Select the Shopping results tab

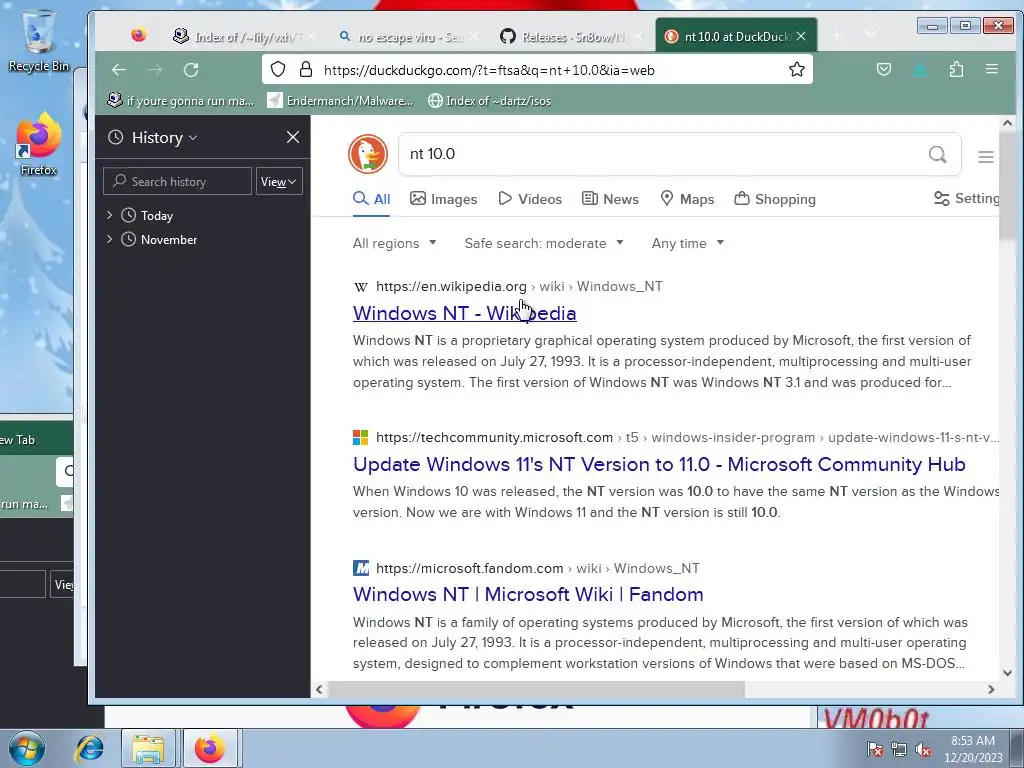(775, 199)
